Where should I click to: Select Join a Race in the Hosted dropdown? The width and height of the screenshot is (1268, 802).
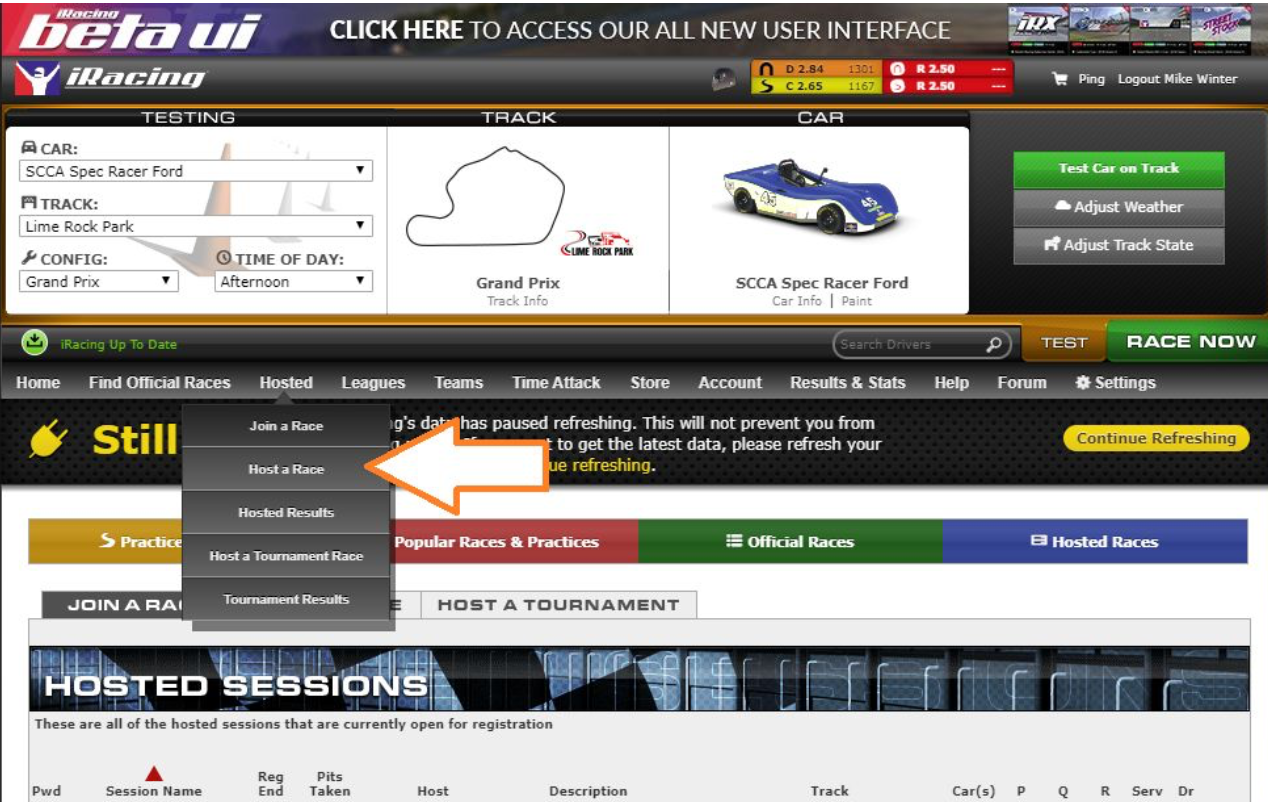tap(286, 426)
